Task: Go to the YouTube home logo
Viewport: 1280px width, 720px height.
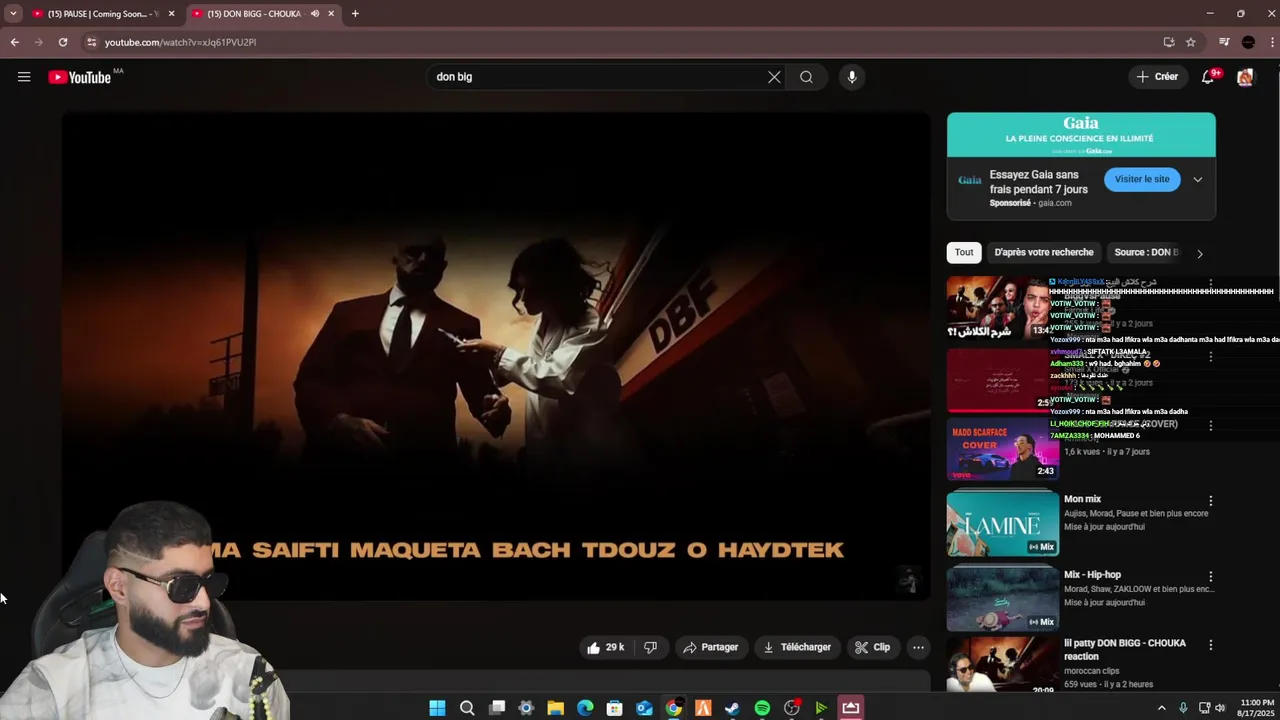Action: click(80, 77)
